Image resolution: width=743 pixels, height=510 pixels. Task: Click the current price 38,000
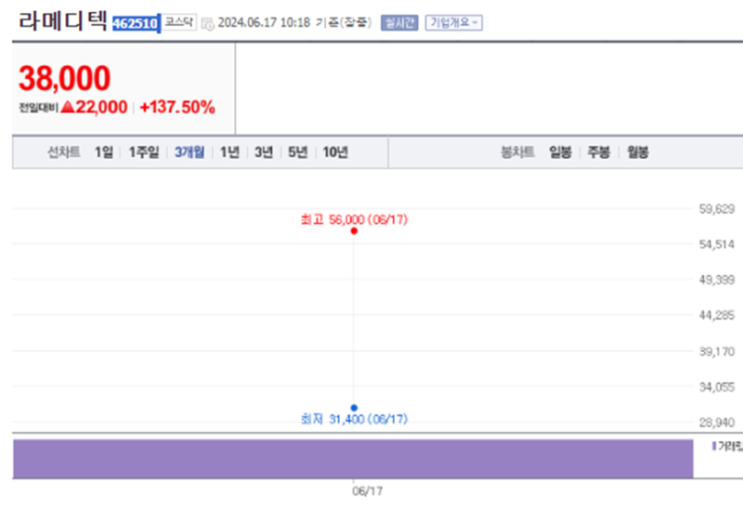64,78
